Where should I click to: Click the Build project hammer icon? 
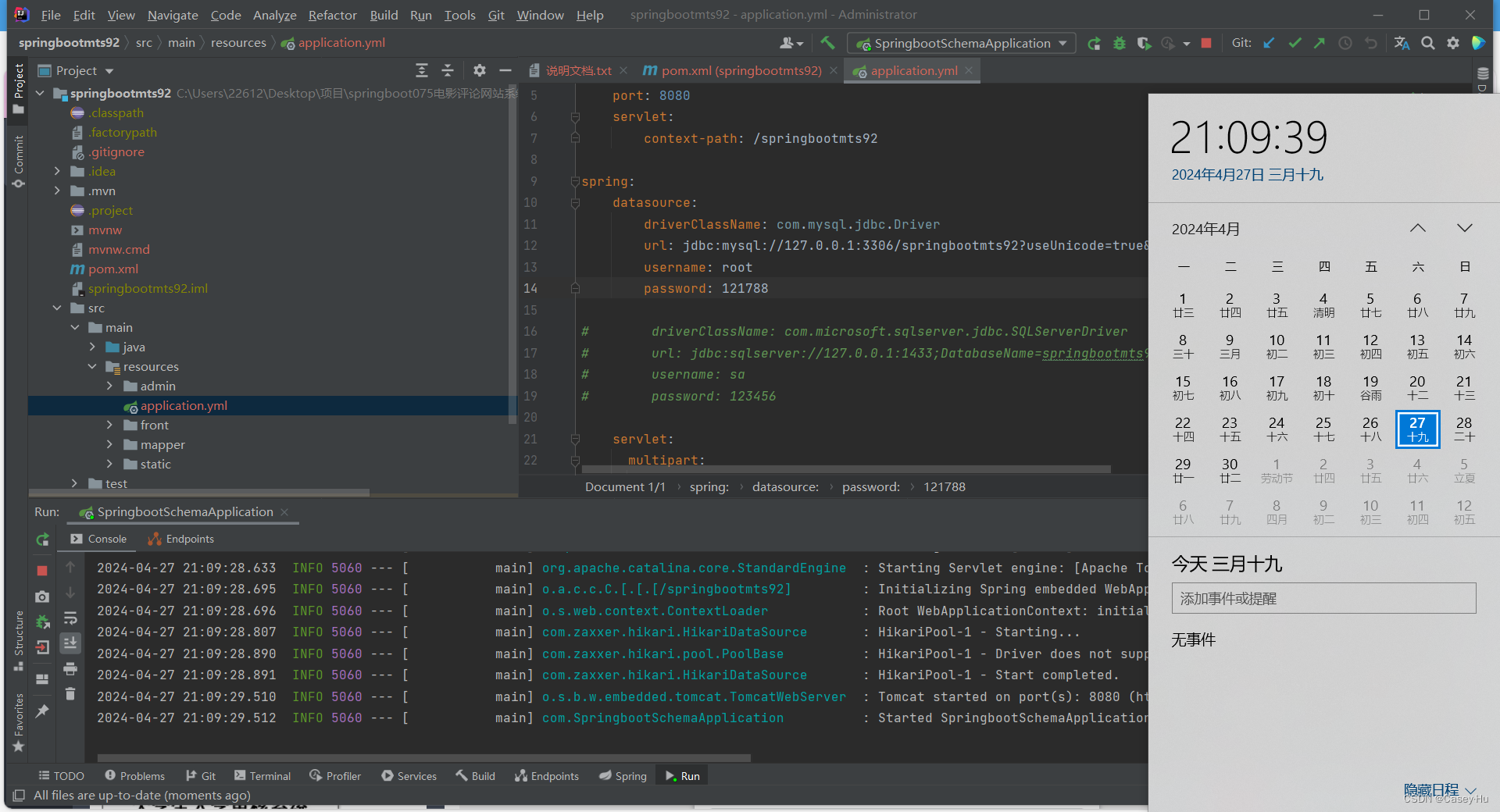[827, 43]
